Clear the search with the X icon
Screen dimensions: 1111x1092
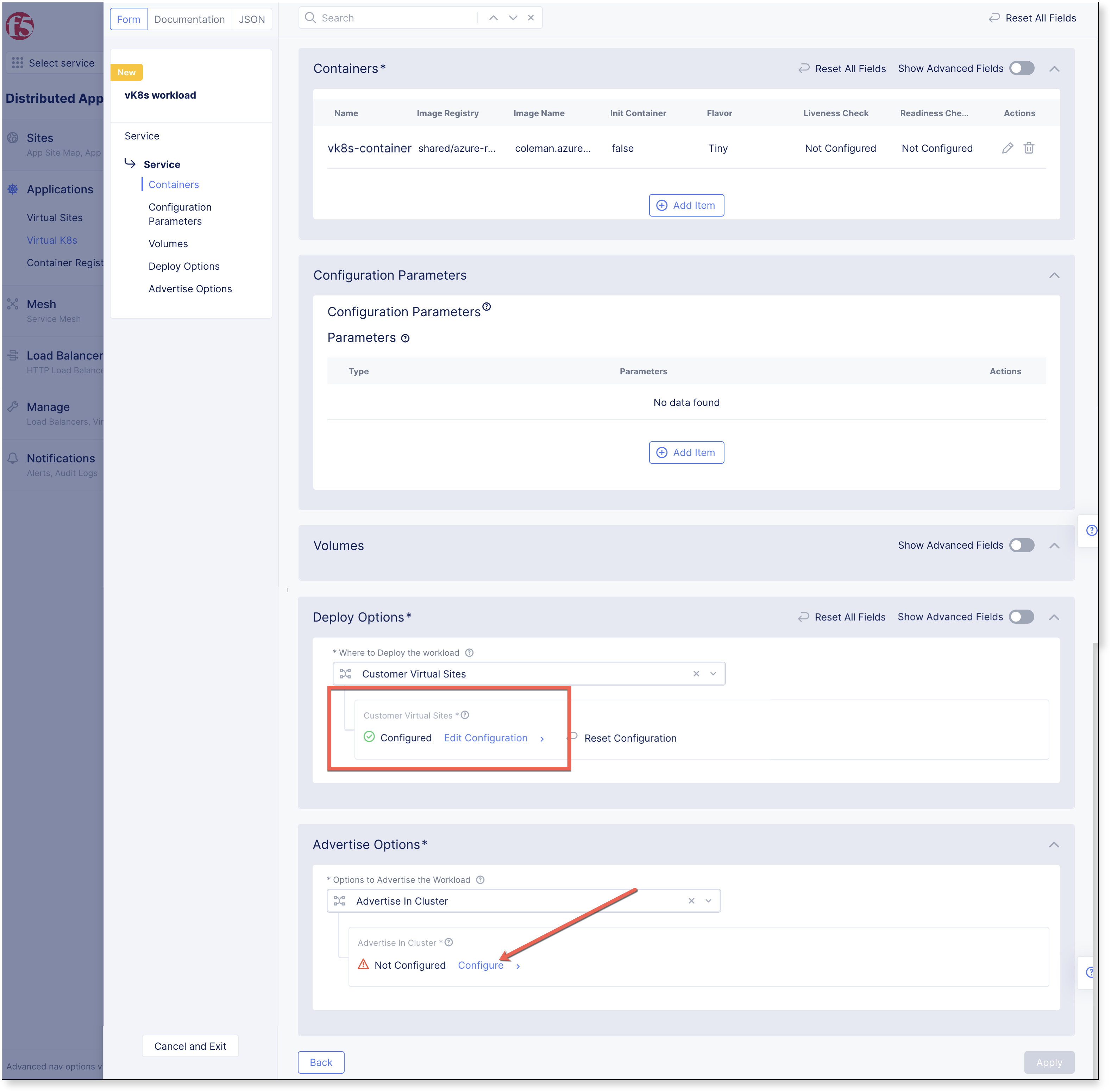pyautogui.click(x=531, y=18)
